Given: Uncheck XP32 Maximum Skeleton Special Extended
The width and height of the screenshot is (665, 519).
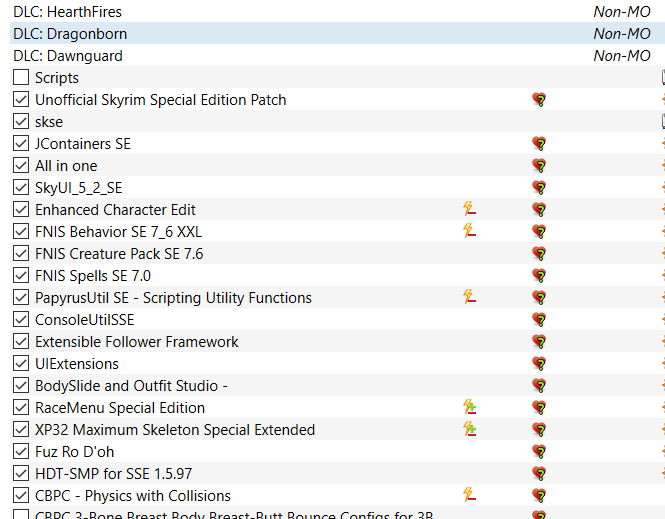Looking at the screenshot, I should click(21, 430).
